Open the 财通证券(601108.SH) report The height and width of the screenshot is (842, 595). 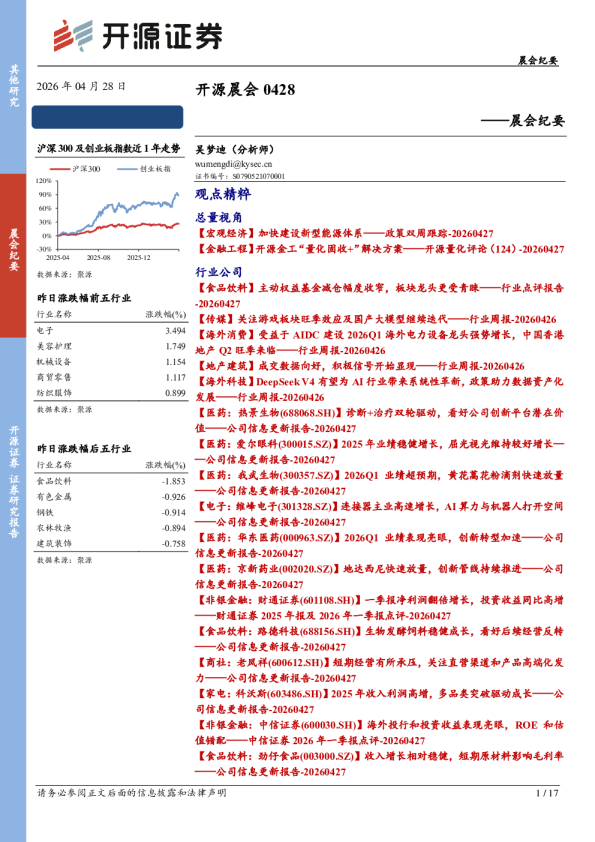(380, 607)
